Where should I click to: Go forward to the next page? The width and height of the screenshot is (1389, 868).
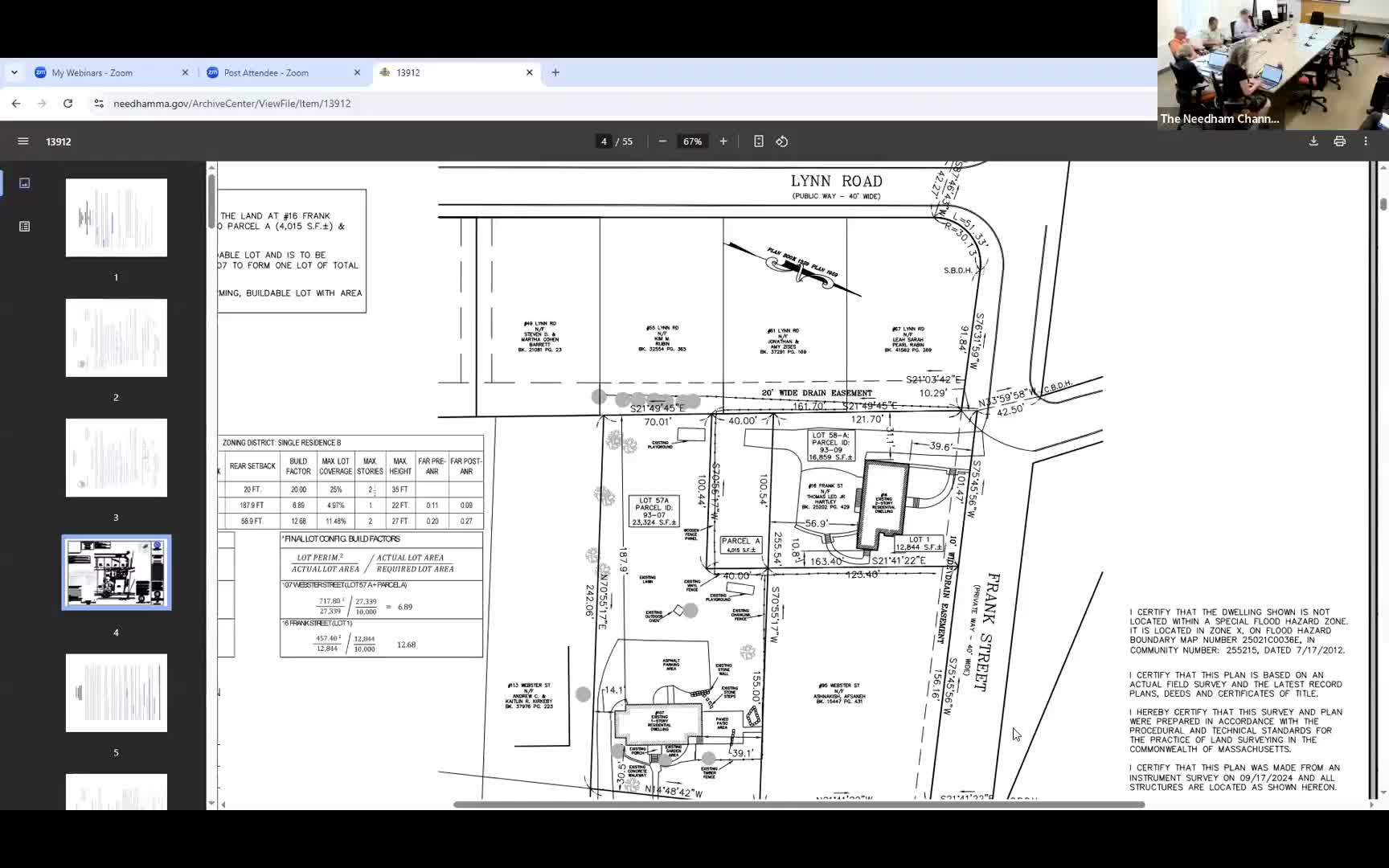pos(42,104)
